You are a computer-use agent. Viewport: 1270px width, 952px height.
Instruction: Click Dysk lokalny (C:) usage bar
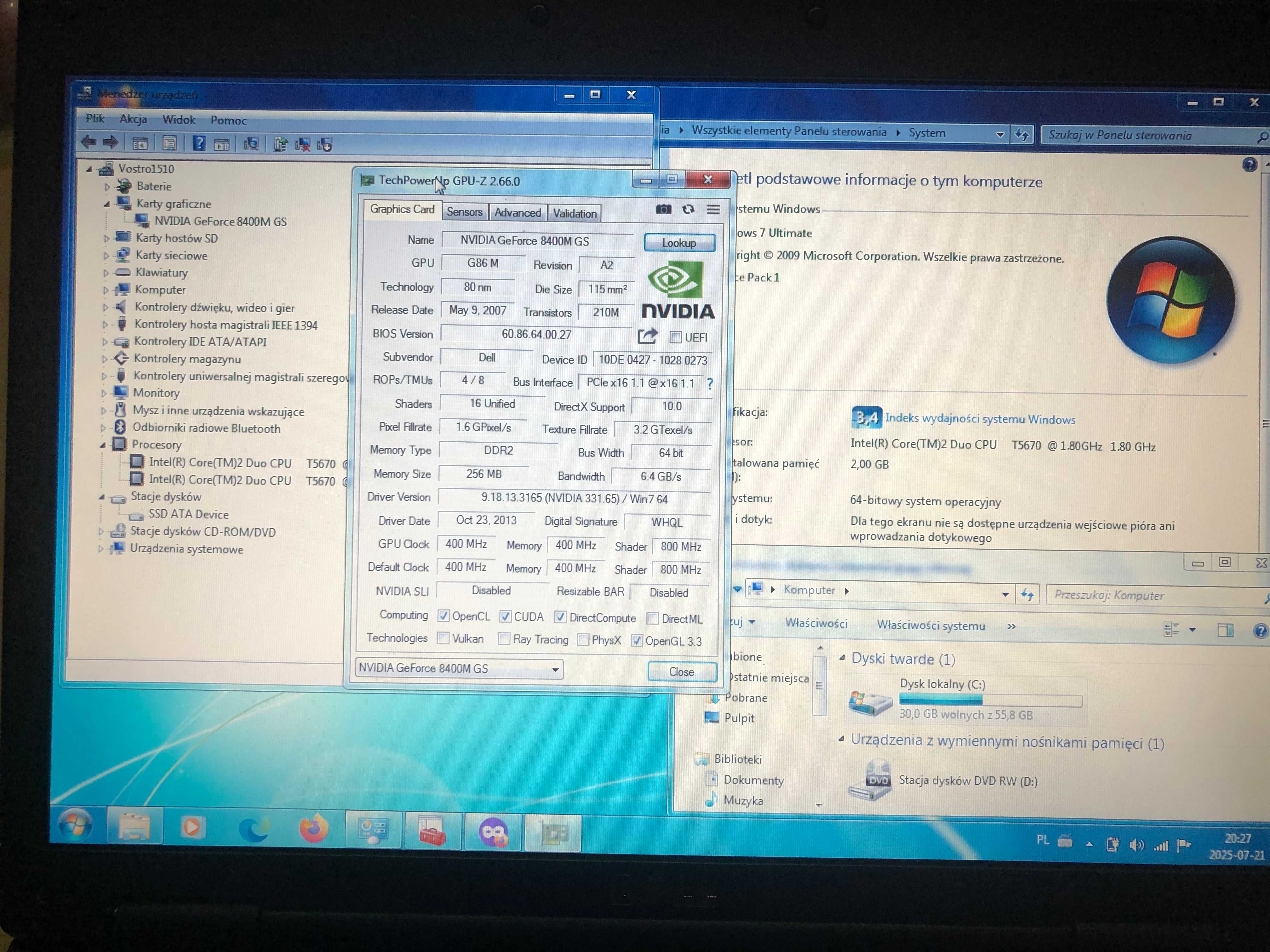pyautogui.click(x=990, y=700)
